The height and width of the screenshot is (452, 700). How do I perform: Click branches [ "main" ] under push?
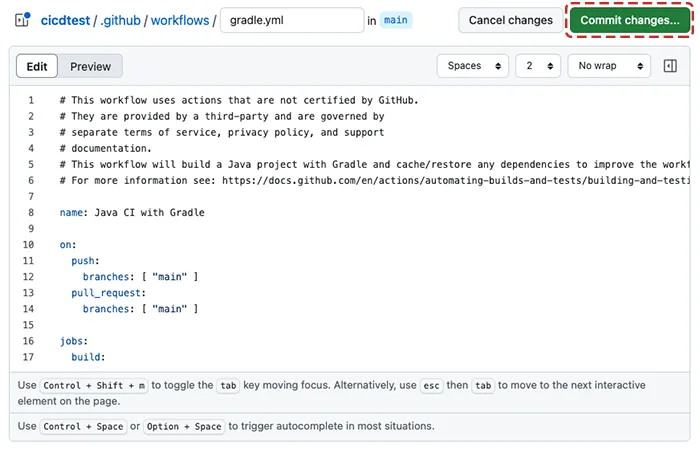141,277
